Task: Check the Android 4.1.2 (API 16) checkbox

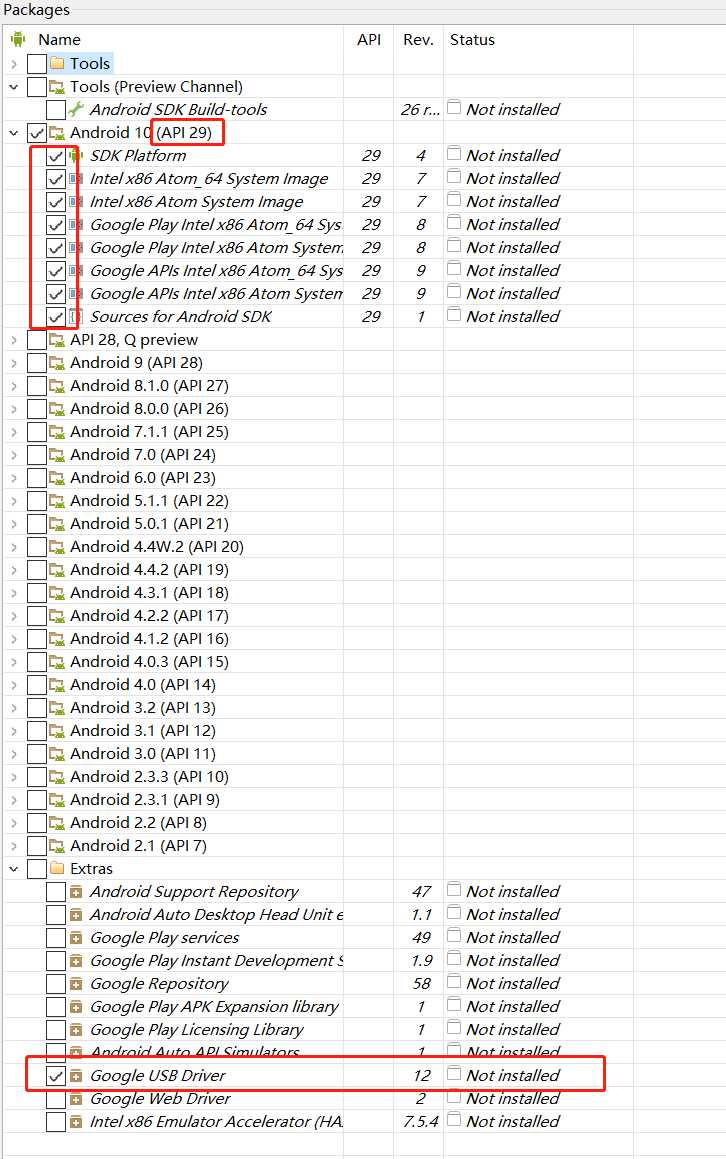Action: [x=36, y=639]
